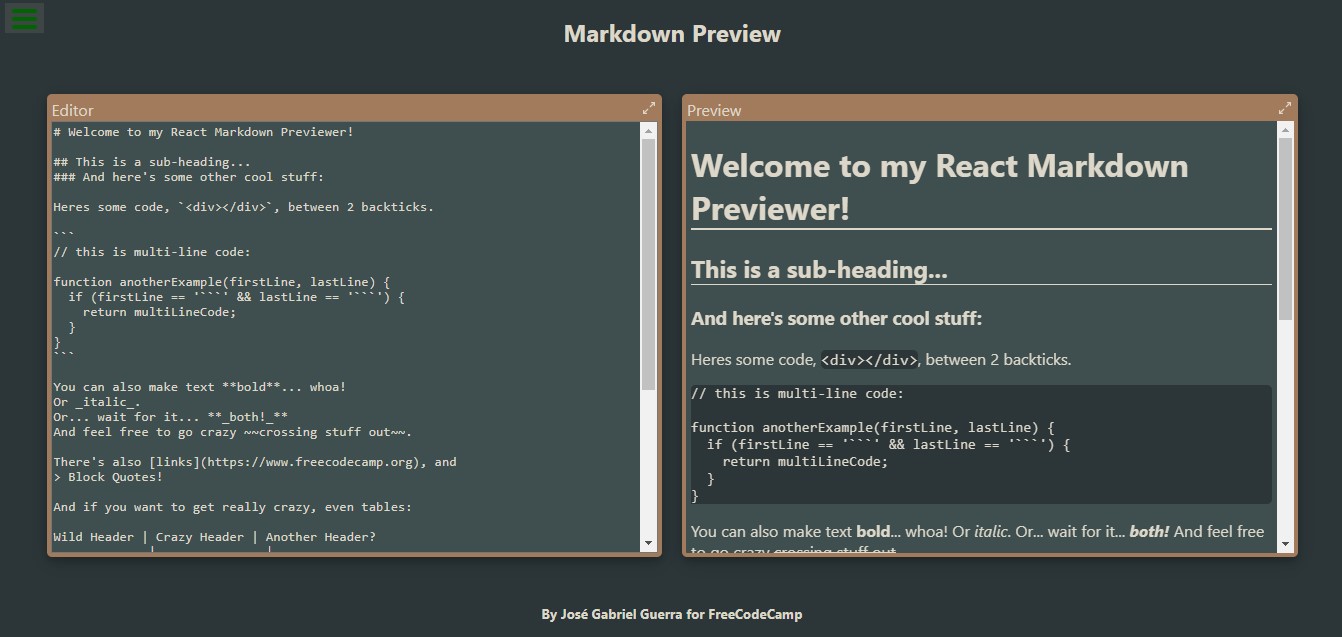Click editor line 'Heres some code, `<div></div>`'
This screenshot has width=1342, height=637.
(243, 207)
